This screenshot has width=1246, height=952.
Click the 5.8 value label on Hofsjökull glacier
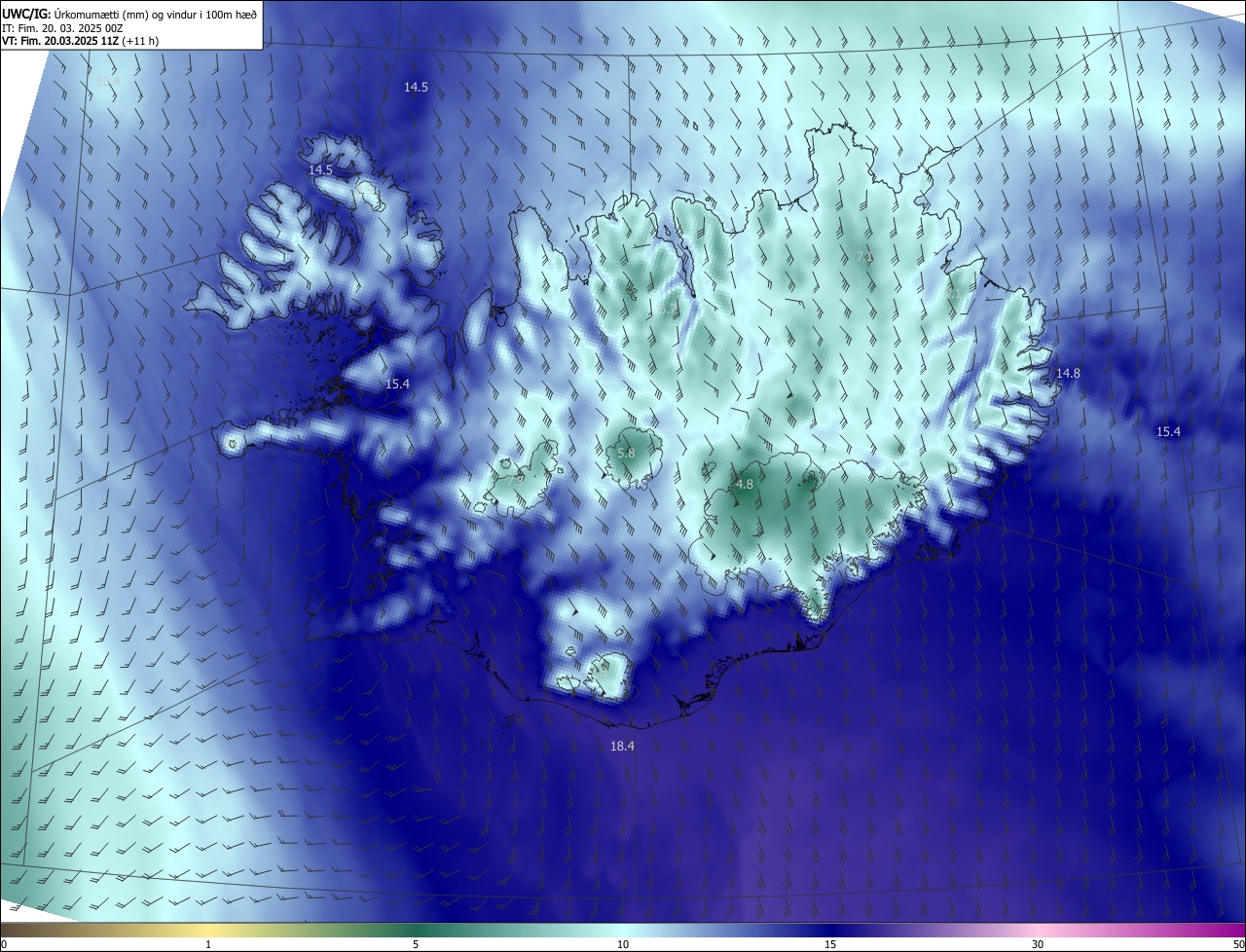click(x=626, y=453)
